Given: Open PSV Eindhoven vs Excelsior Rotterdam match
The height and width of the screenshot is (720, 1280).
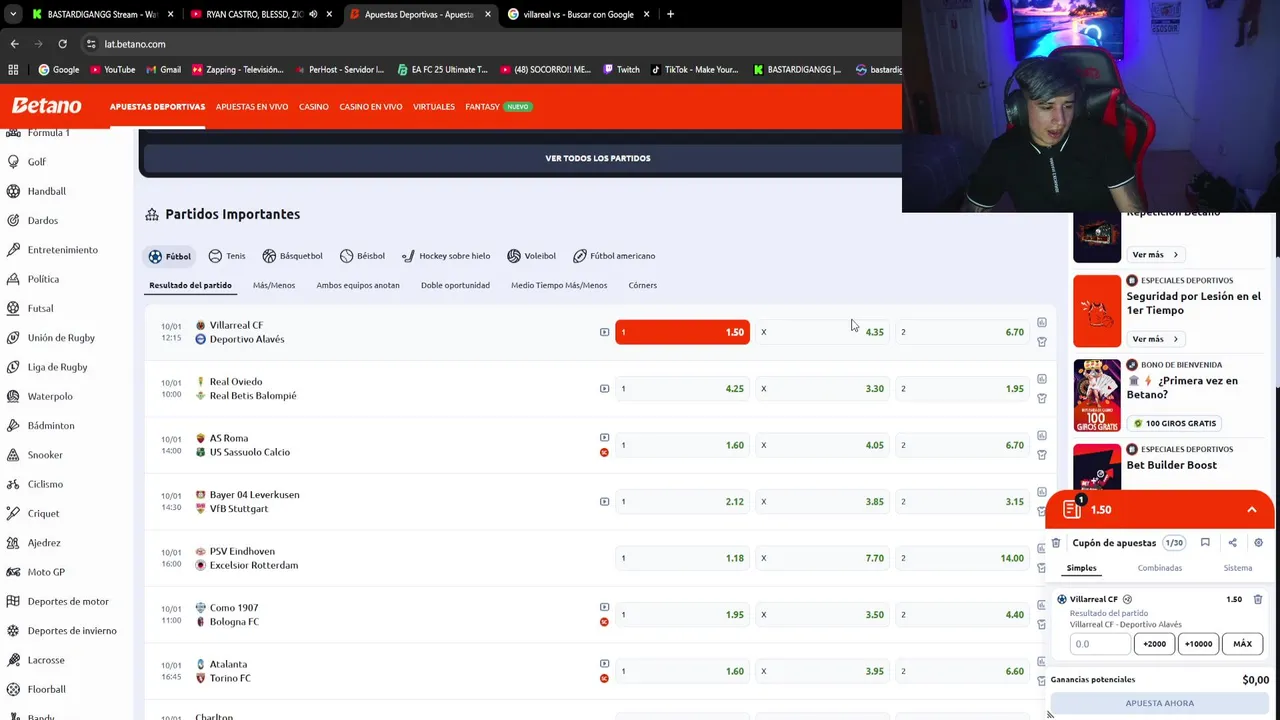Looking at the screenshot, I should (x=254, y=558).
